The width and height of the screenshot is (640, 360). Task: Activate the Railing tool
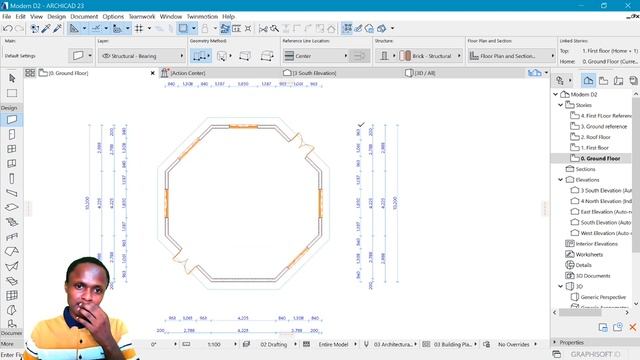tap(12, 237)
